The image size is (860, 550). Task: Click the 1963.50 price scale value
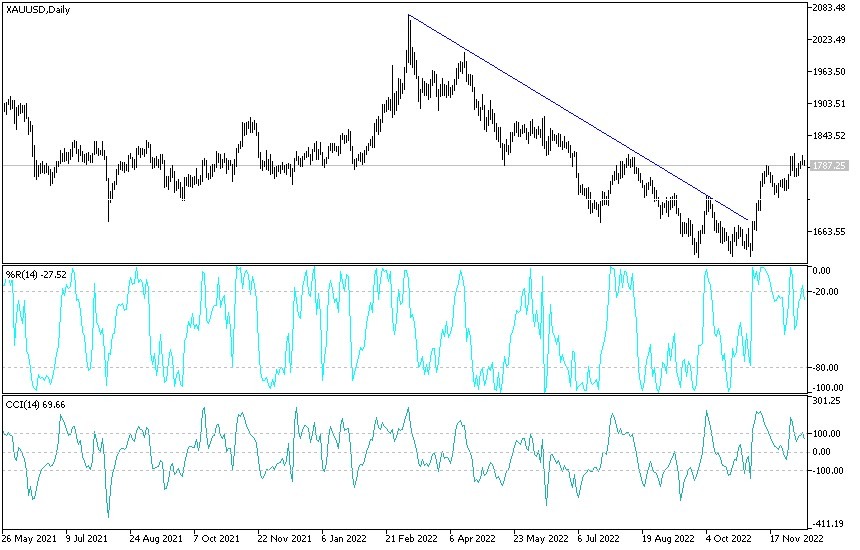pos(829,71)
